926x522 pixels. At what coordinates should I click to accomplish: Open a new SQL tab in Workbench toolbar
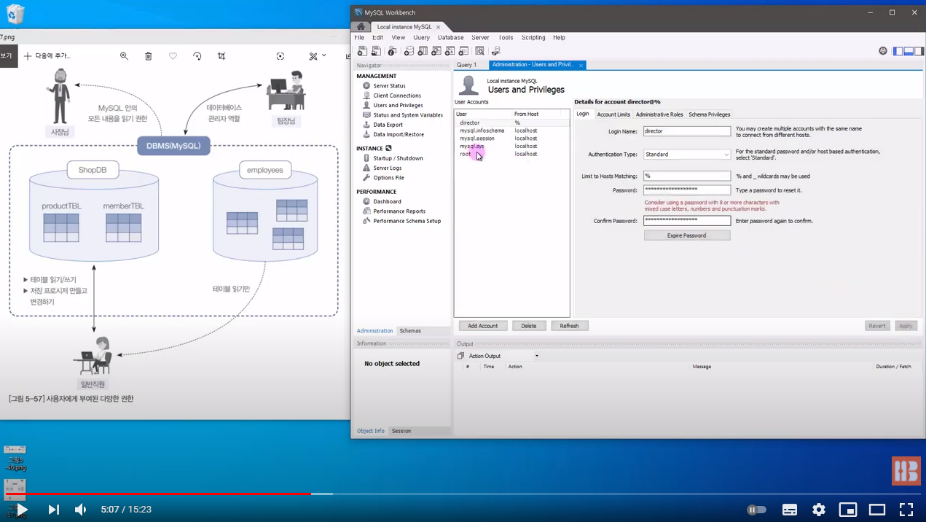click(362, 51)
